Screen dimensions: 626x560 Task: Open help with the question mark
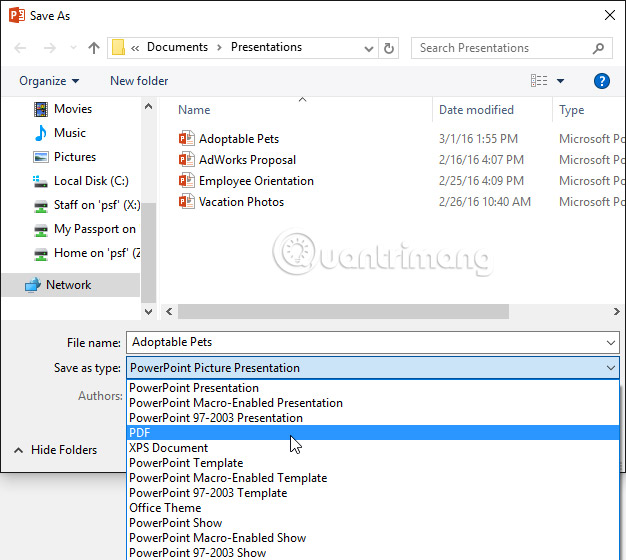coord(602,81)
